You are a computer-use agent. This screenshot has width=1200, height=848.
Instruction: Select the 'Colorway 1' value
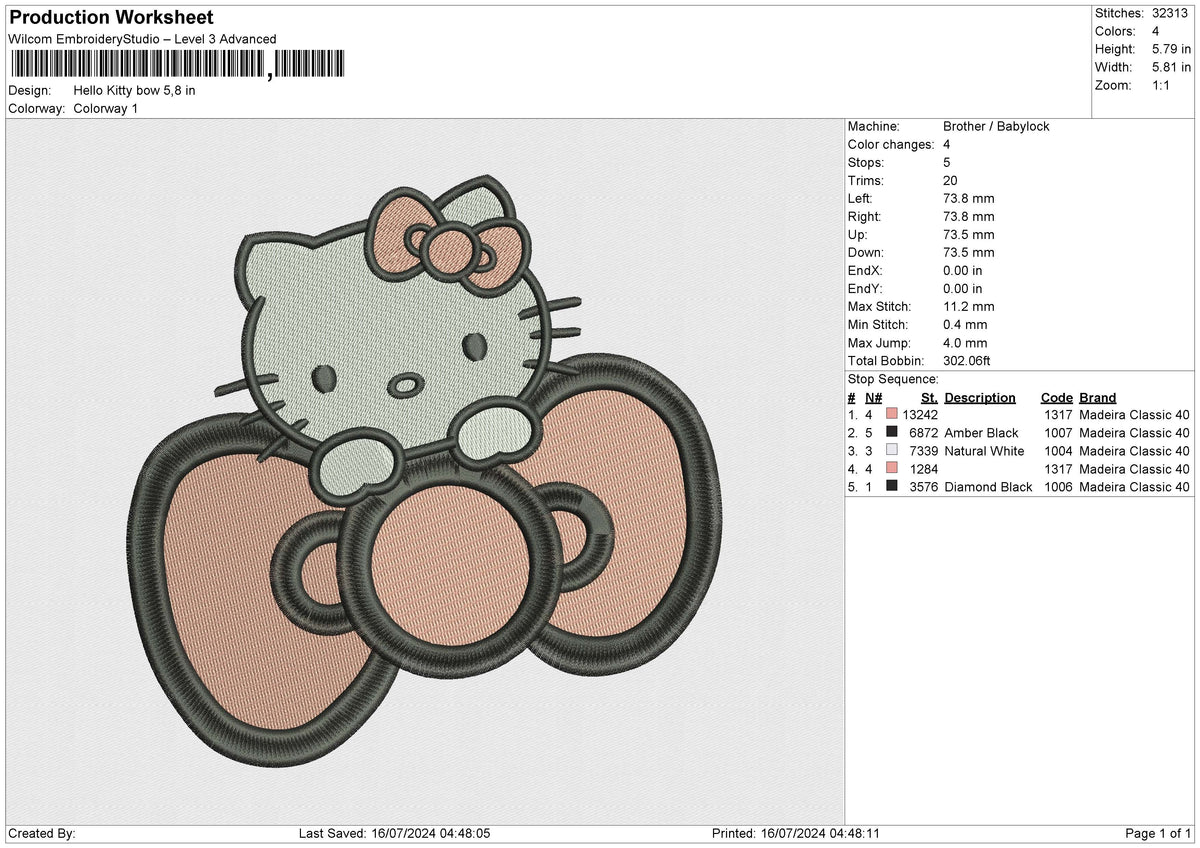pyautogui.click(x=106, y=109)
